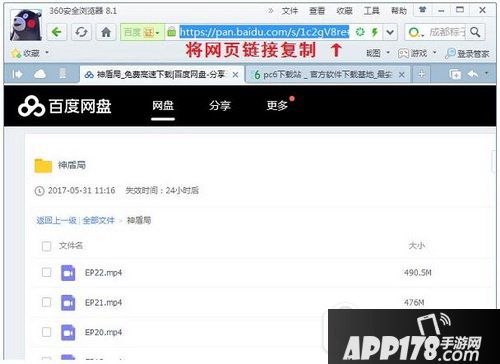The height and width of the screenshot is (364, 500).
Task: Click the green lightning speed-mode icon
Action: [375, 32]
